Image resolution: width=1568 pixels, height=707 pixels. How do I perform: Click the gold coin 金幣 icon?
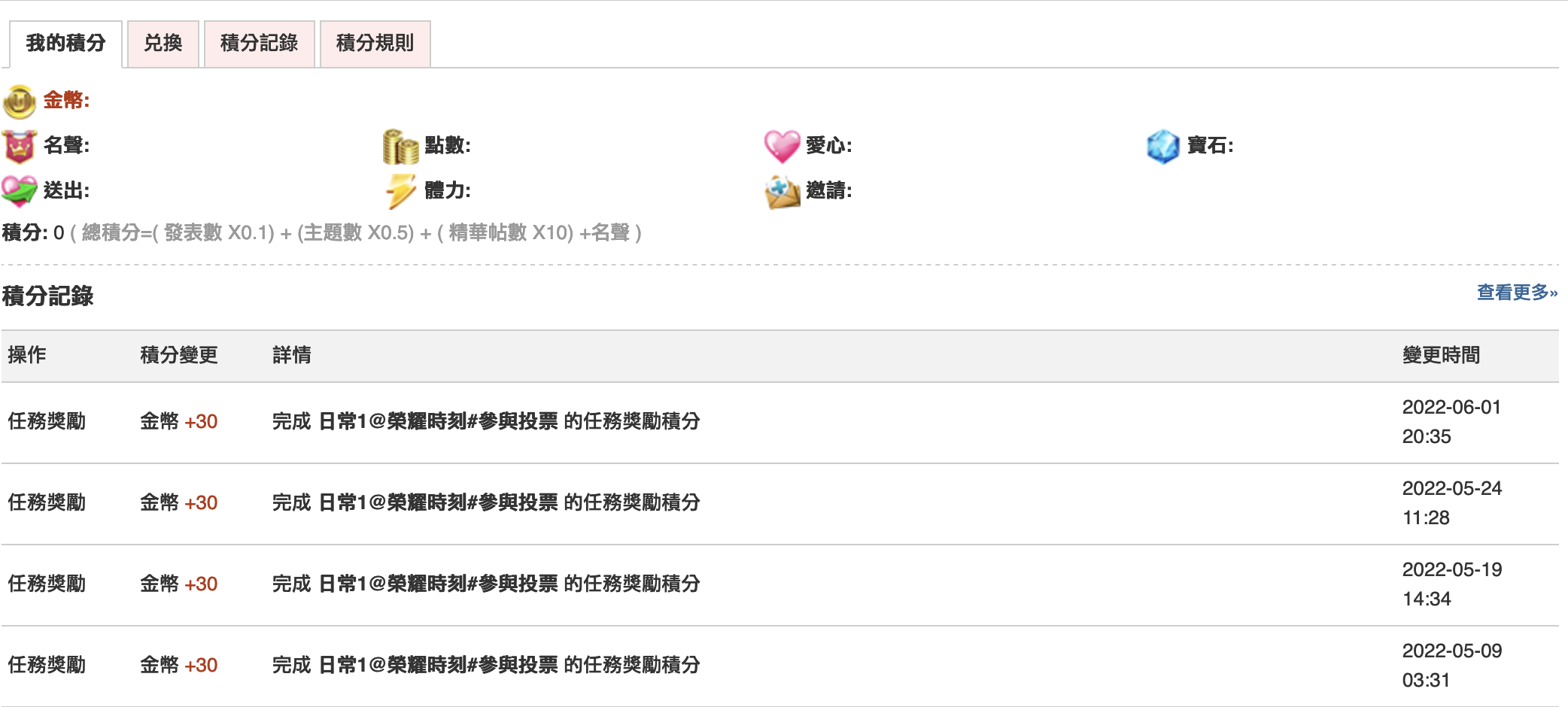pyautogui.click(x=20, y=102)
